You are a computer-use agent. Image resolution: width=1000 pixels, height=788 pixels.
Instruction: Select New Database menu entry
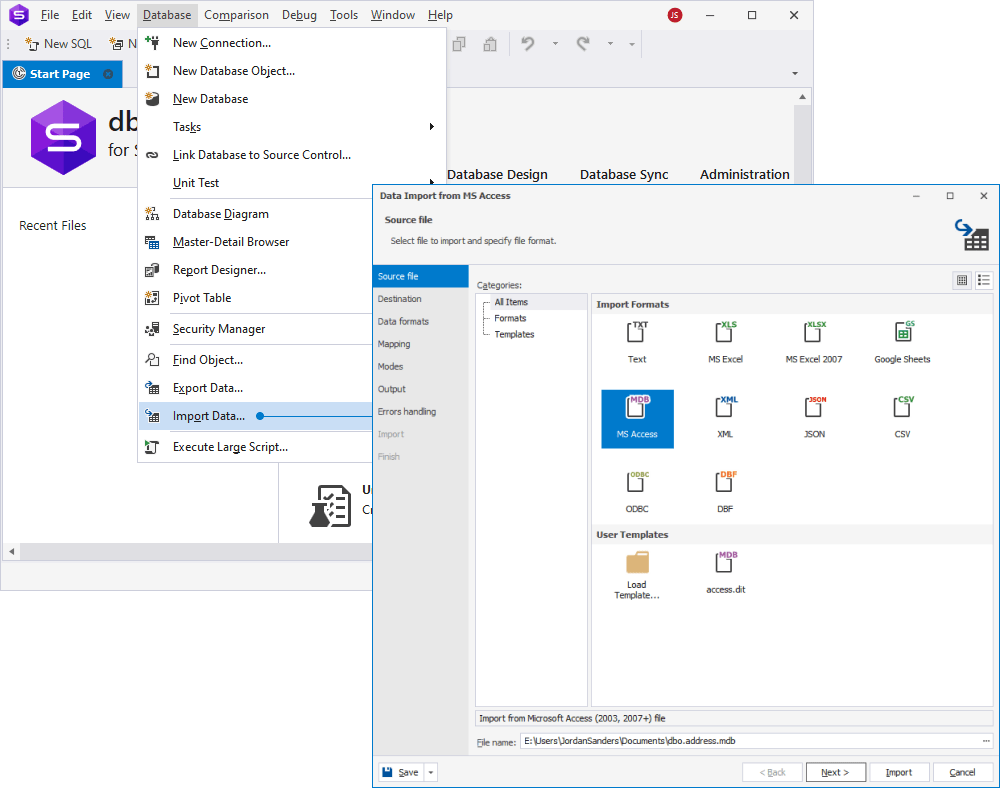[292, 99]
